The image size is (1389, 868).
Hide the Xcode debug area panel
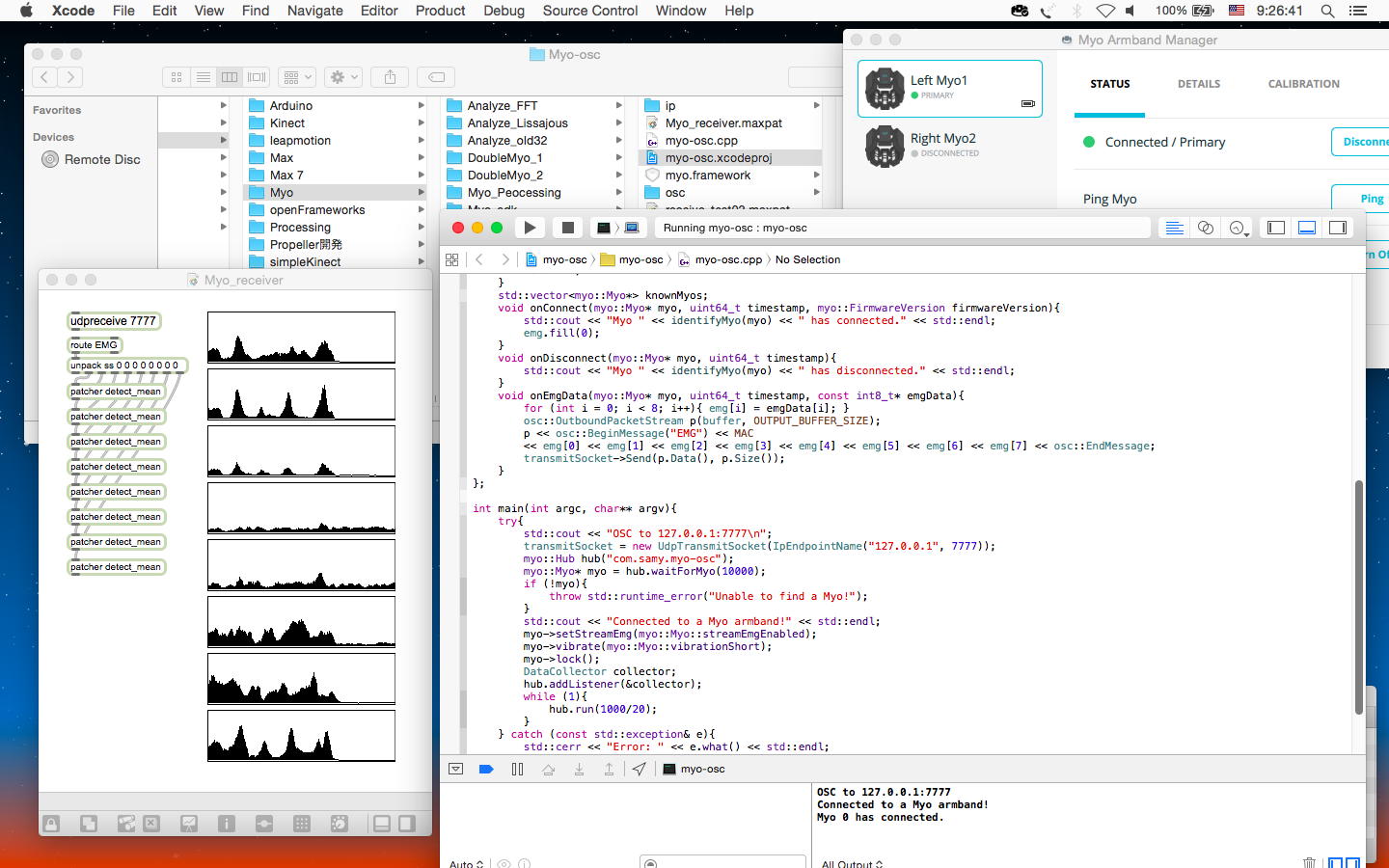pyautogui.click(x=1306, y=228)
